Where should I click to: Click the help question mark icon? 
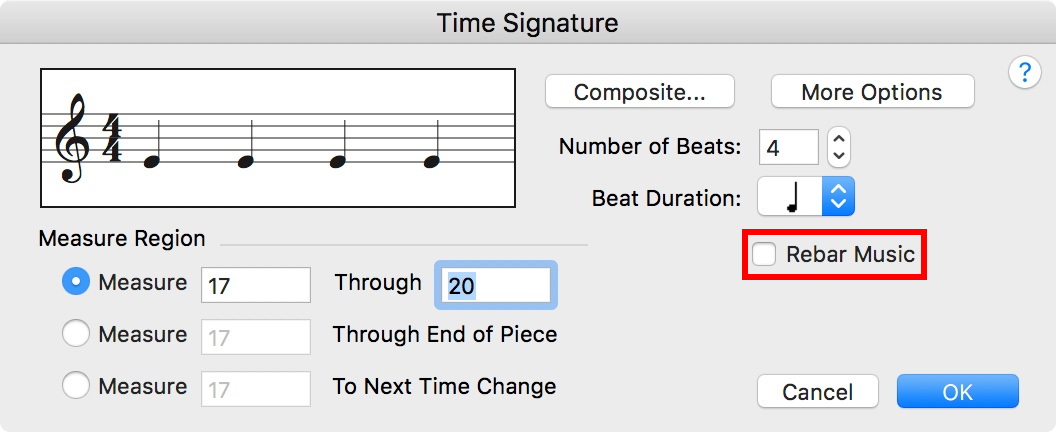(x=1024, y=73)
